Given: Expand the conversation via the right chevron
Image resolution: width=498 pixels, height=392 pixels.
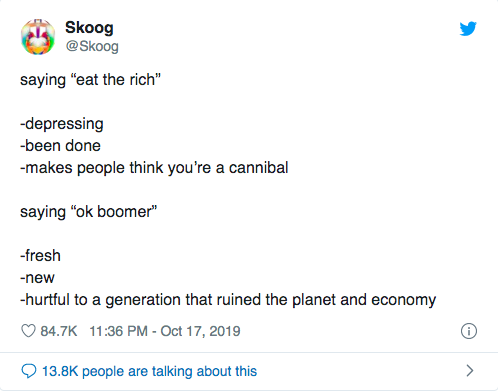Looking at the screenshot, I should click(470, 371).
